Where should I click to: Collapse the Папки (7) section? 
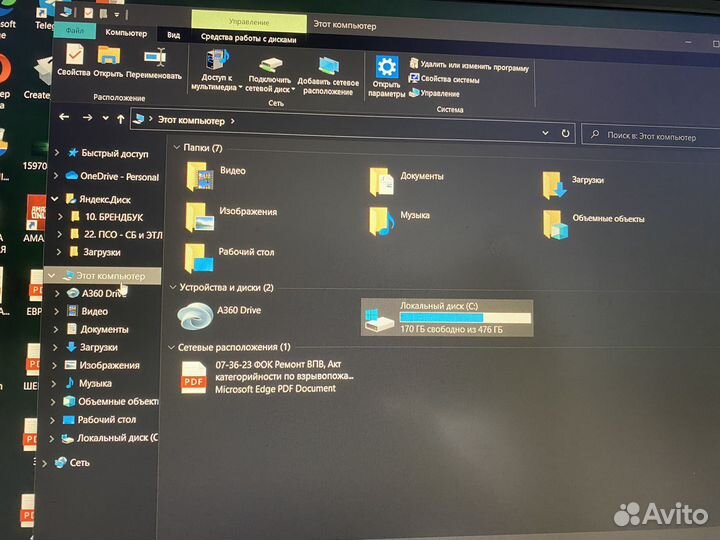click(x=177, y=148)
